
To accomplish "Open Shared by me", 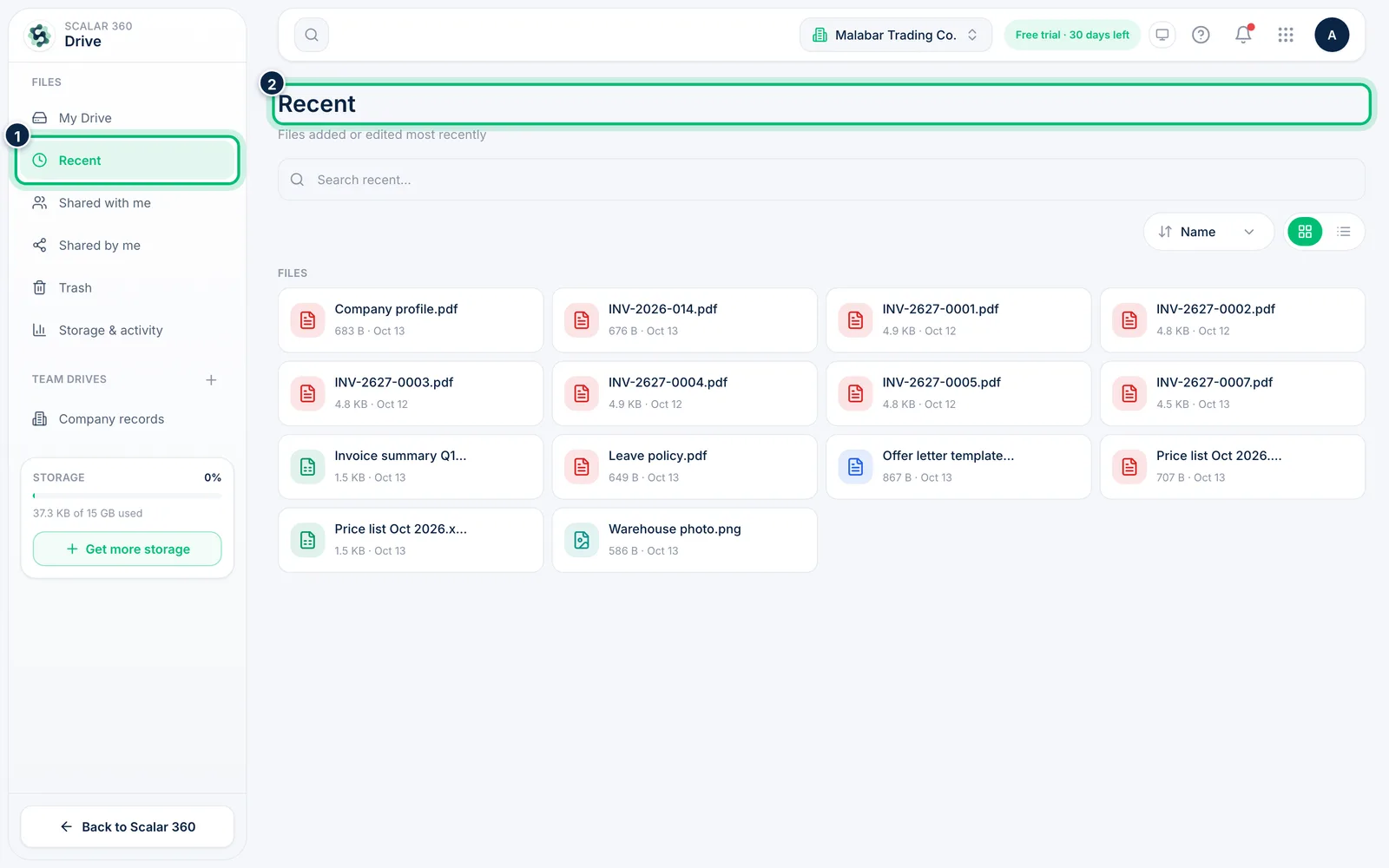I will (x=127, y=246).
